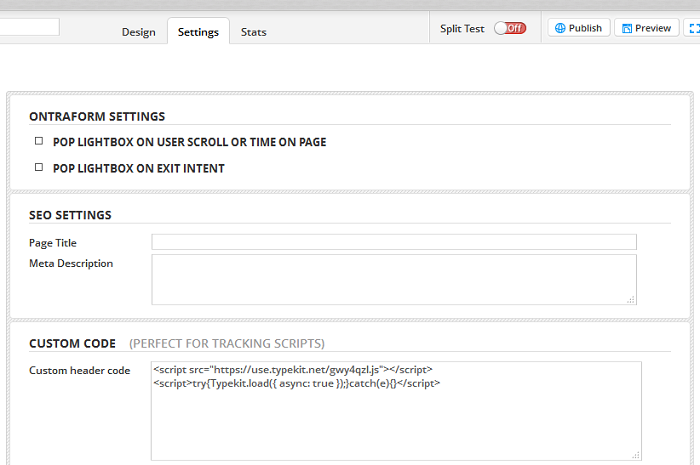Enable pop lightbox on exit intent checkbox
Image resolution: width=700 pixels, height=465 pixels.
[39, 167]
